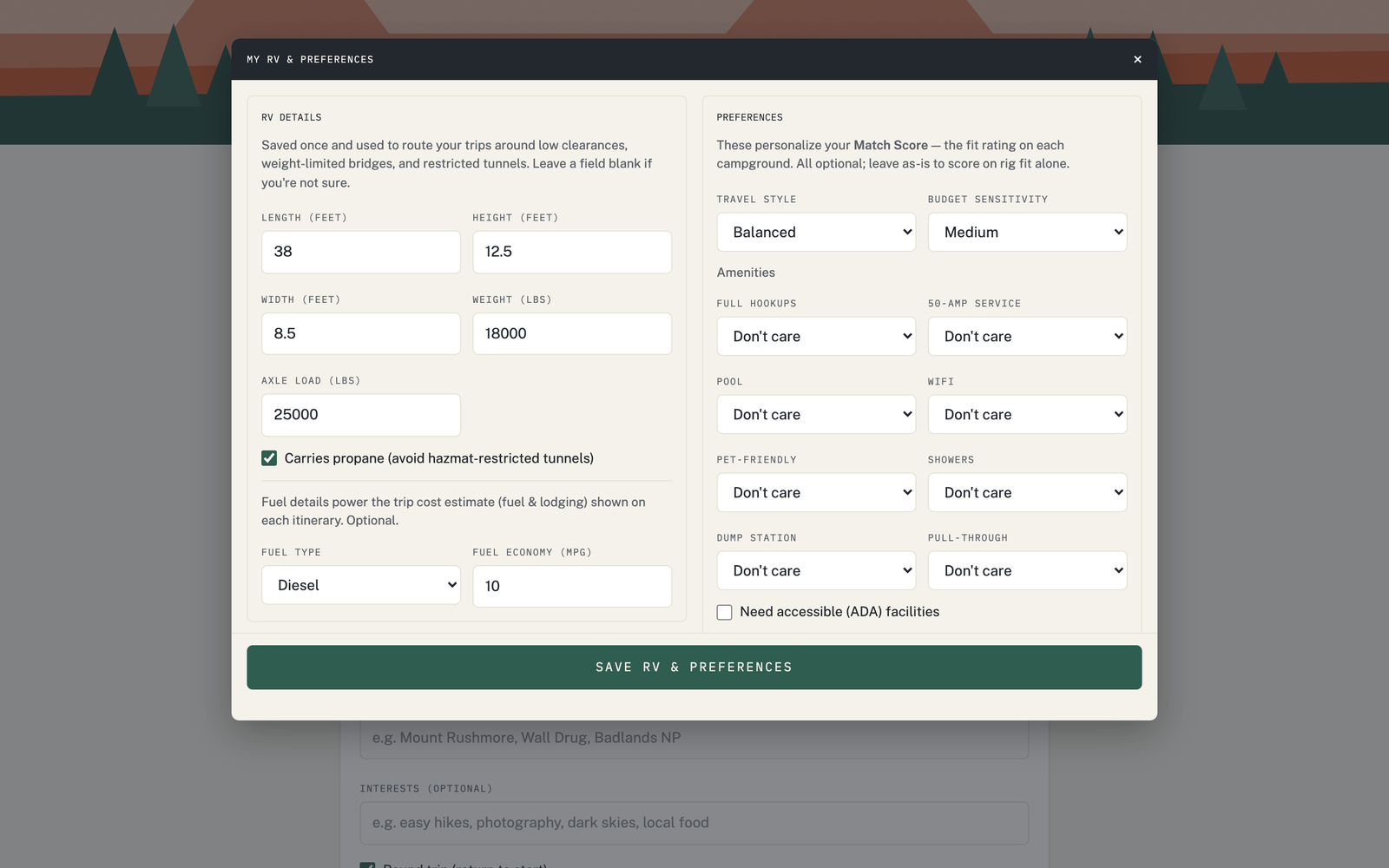Focus the Width (feet) field

click(x=361, y=333)
